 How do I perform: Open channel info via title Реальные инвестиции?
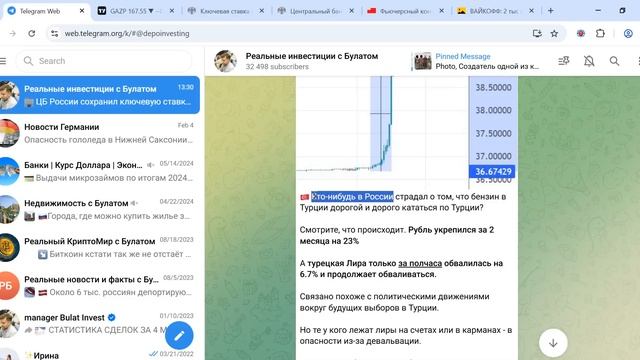coord(311,56)
